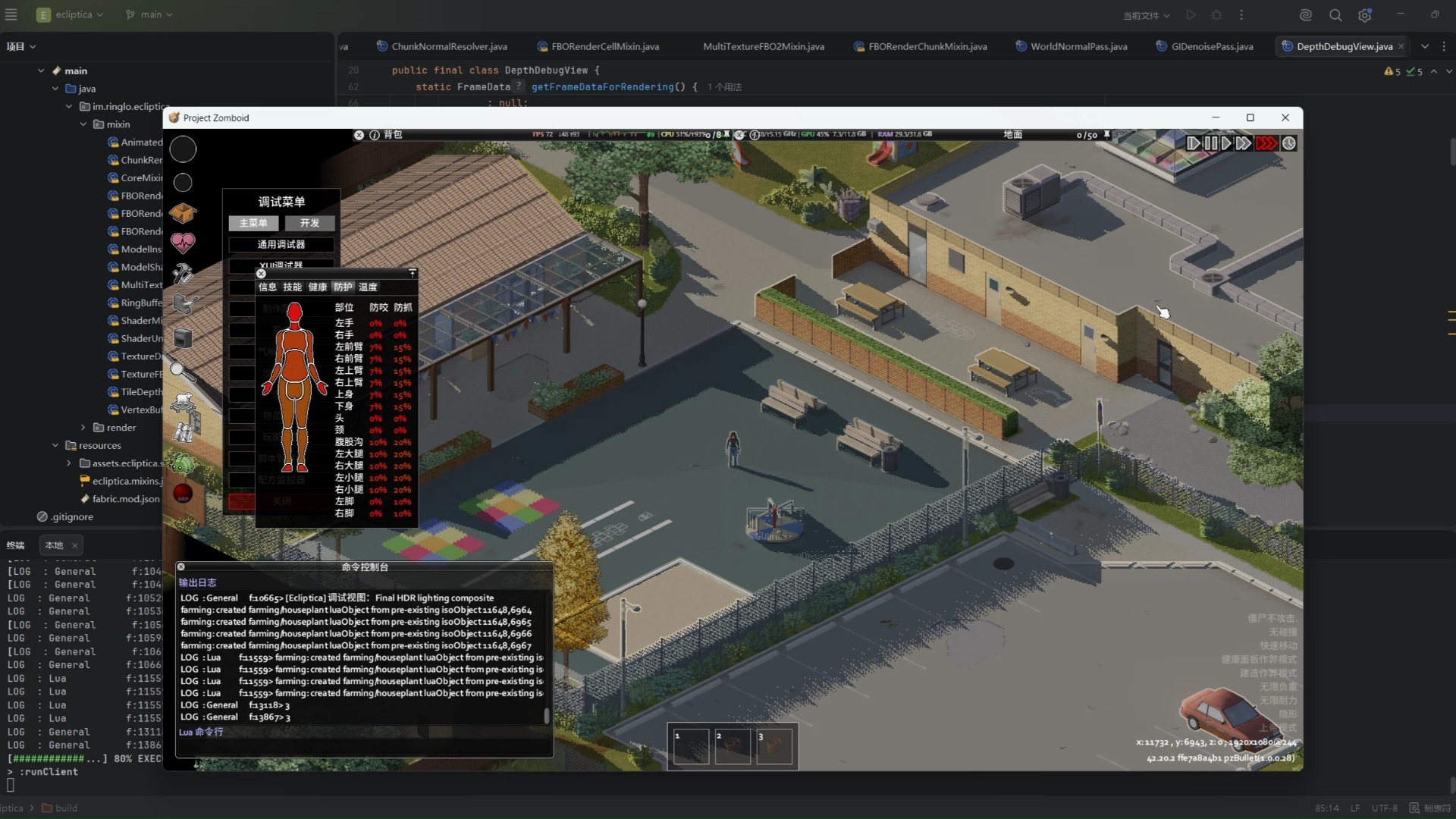This screenshot has width=1456, height=819.
Task: Expand the render package node
Action: tap(83, 428)
